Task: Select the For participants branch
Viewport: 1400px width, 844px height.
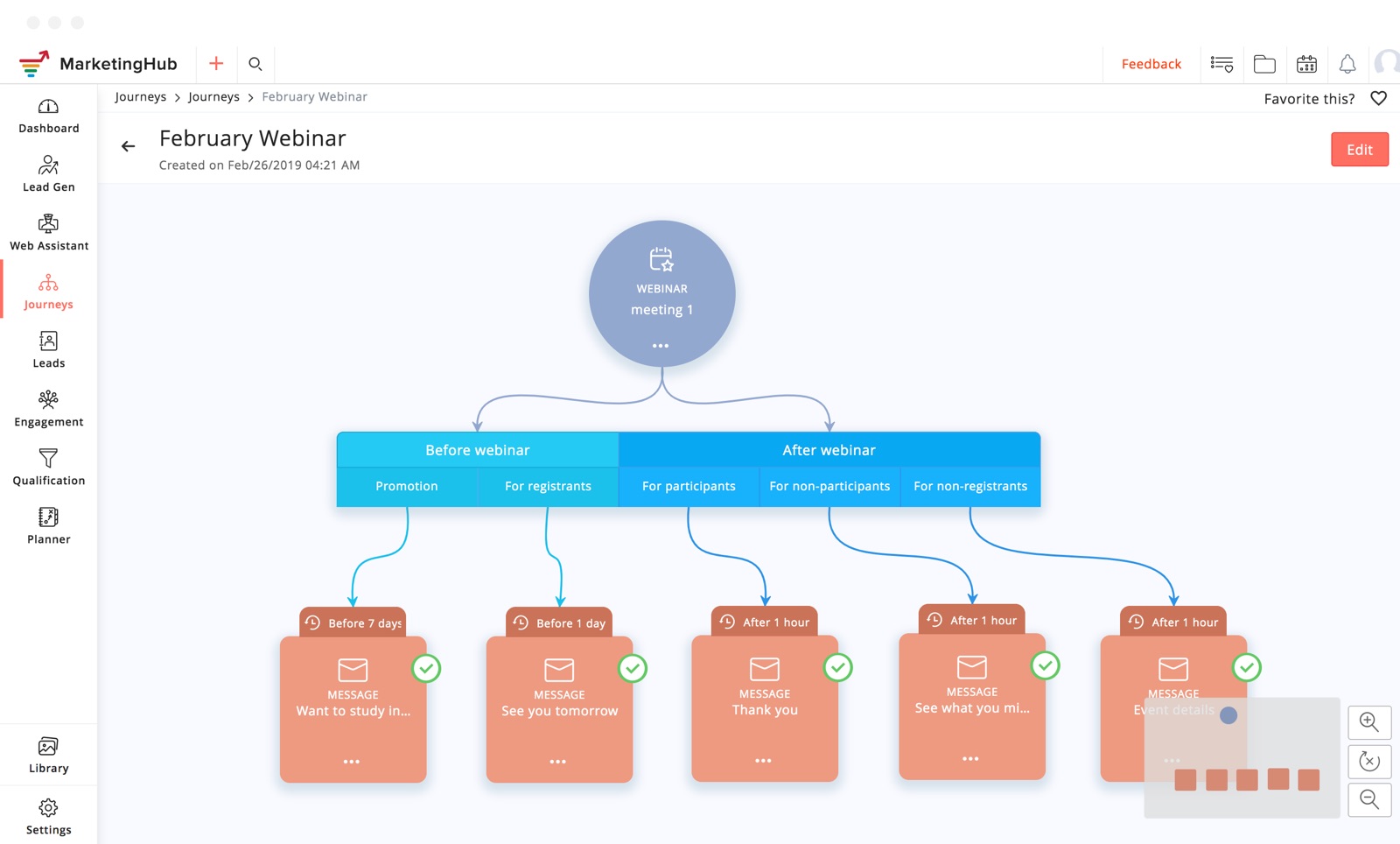Action: 689,486
